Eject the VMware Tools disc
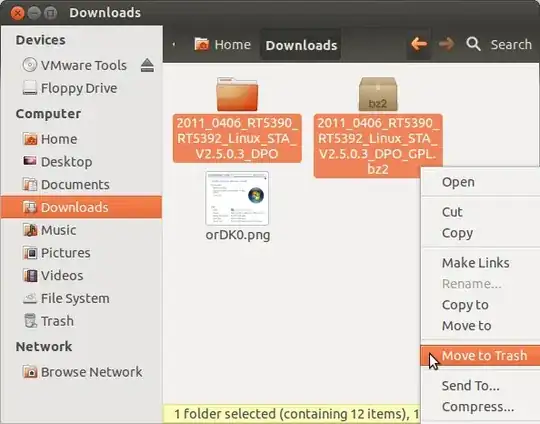Viewport: 540px width, 424px height. pos(147,65)
